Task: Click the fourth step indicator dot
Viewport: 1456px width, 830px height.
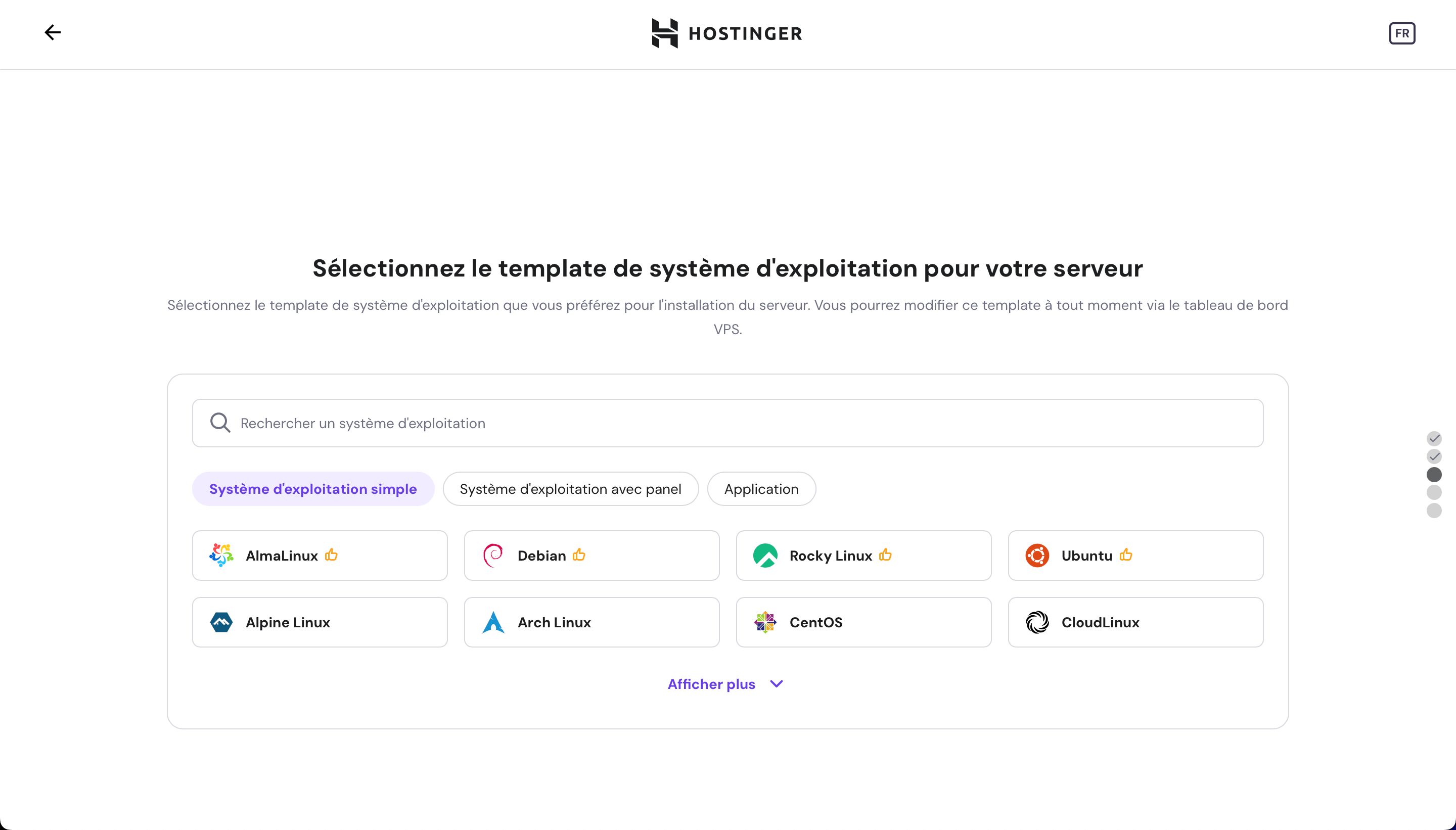Action: tap(1434, 492)
